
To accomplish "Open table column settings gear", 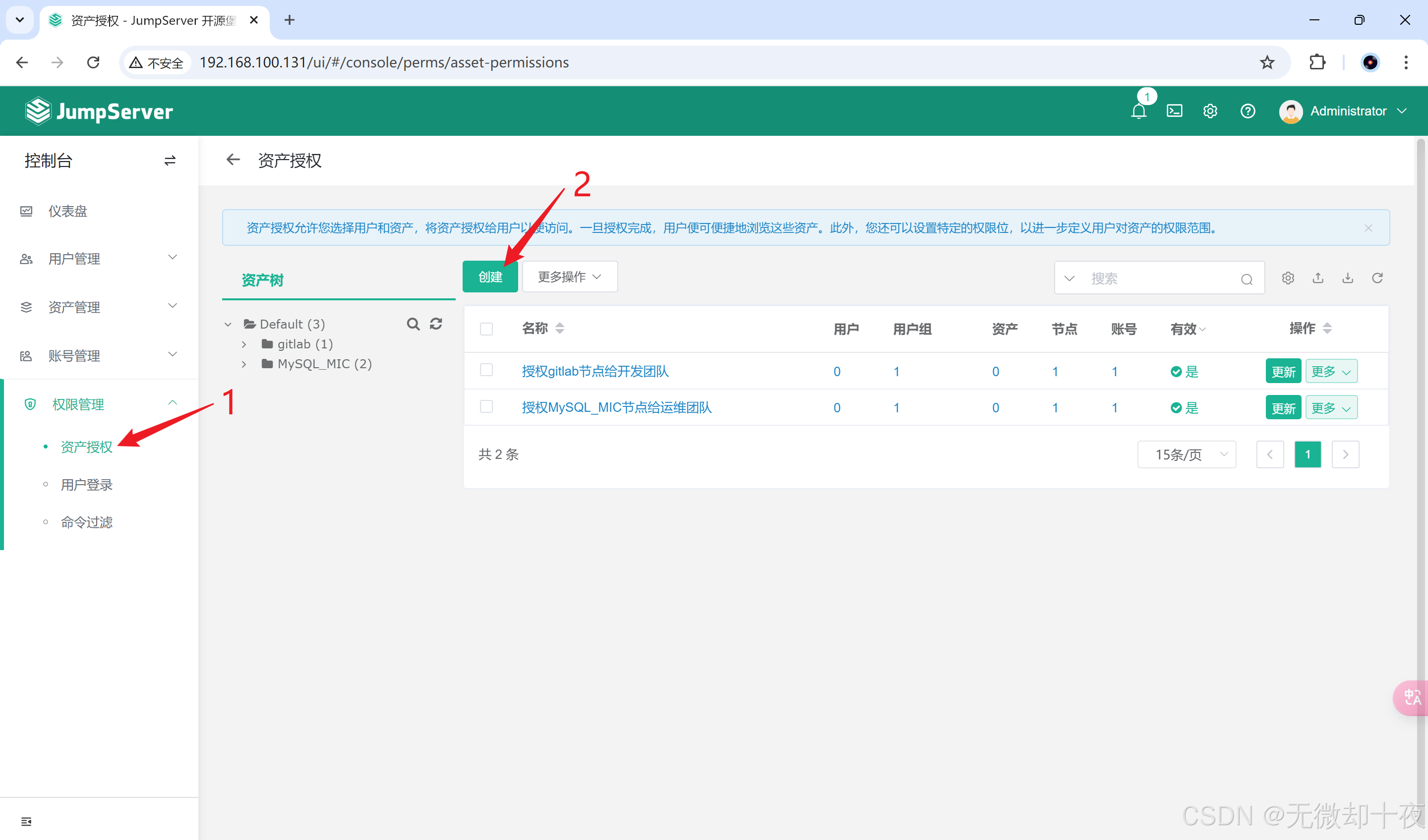I will tap(1288, 278).
